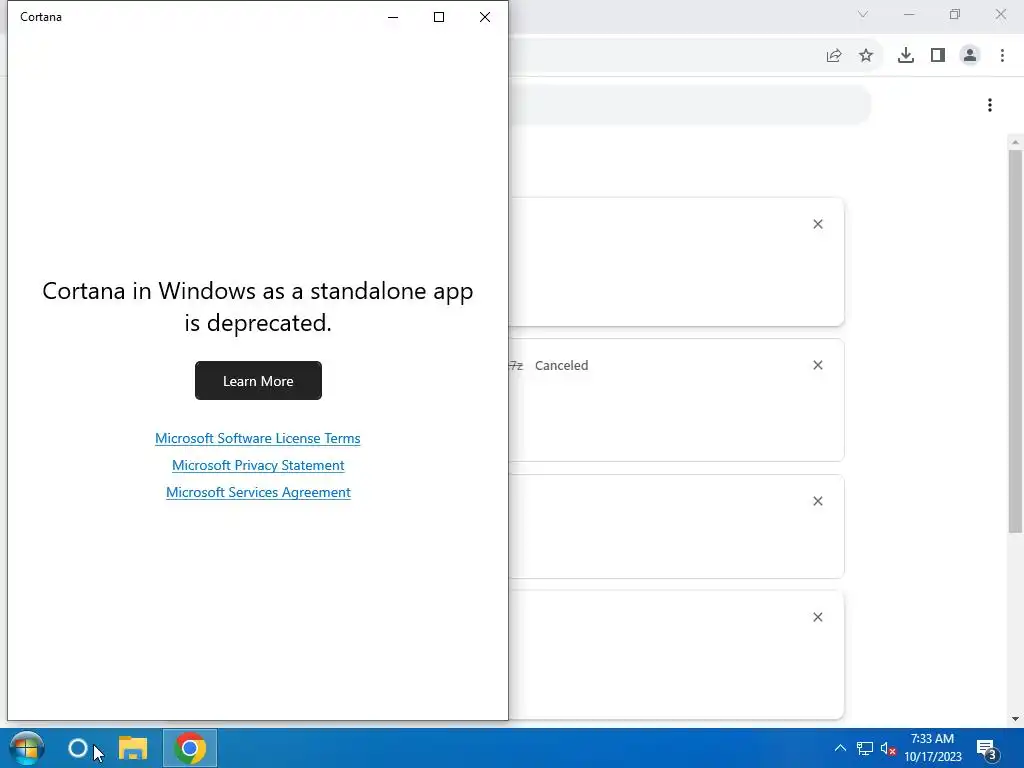This screenshot has height=768, width=1024.
Task: Maximize the Cortana window
Action: click(x=439, y=17)
